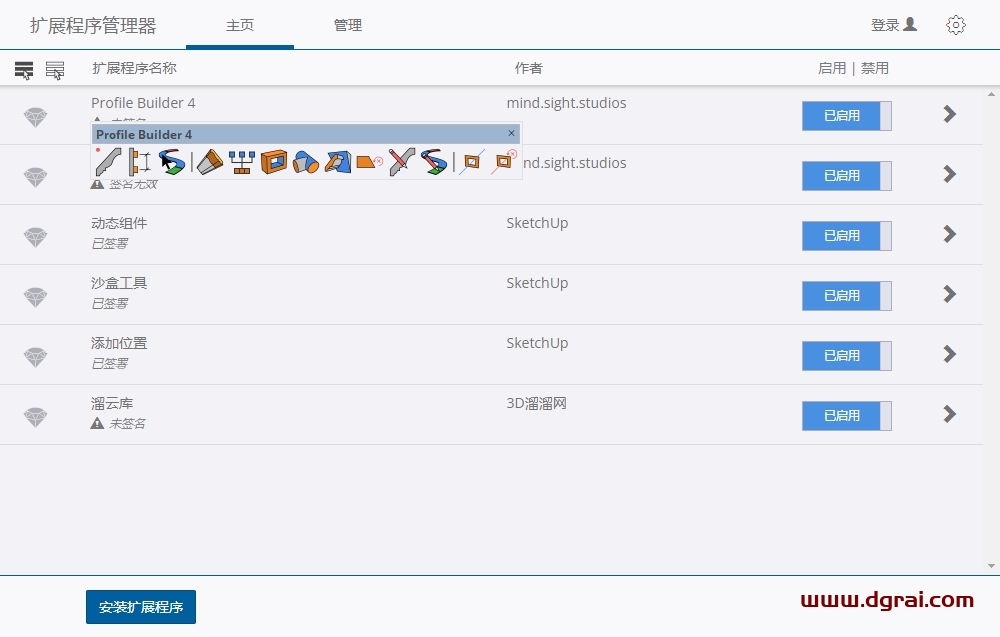Click the diamond icon beside 动态组件
1000x637 pixels.
36,237
